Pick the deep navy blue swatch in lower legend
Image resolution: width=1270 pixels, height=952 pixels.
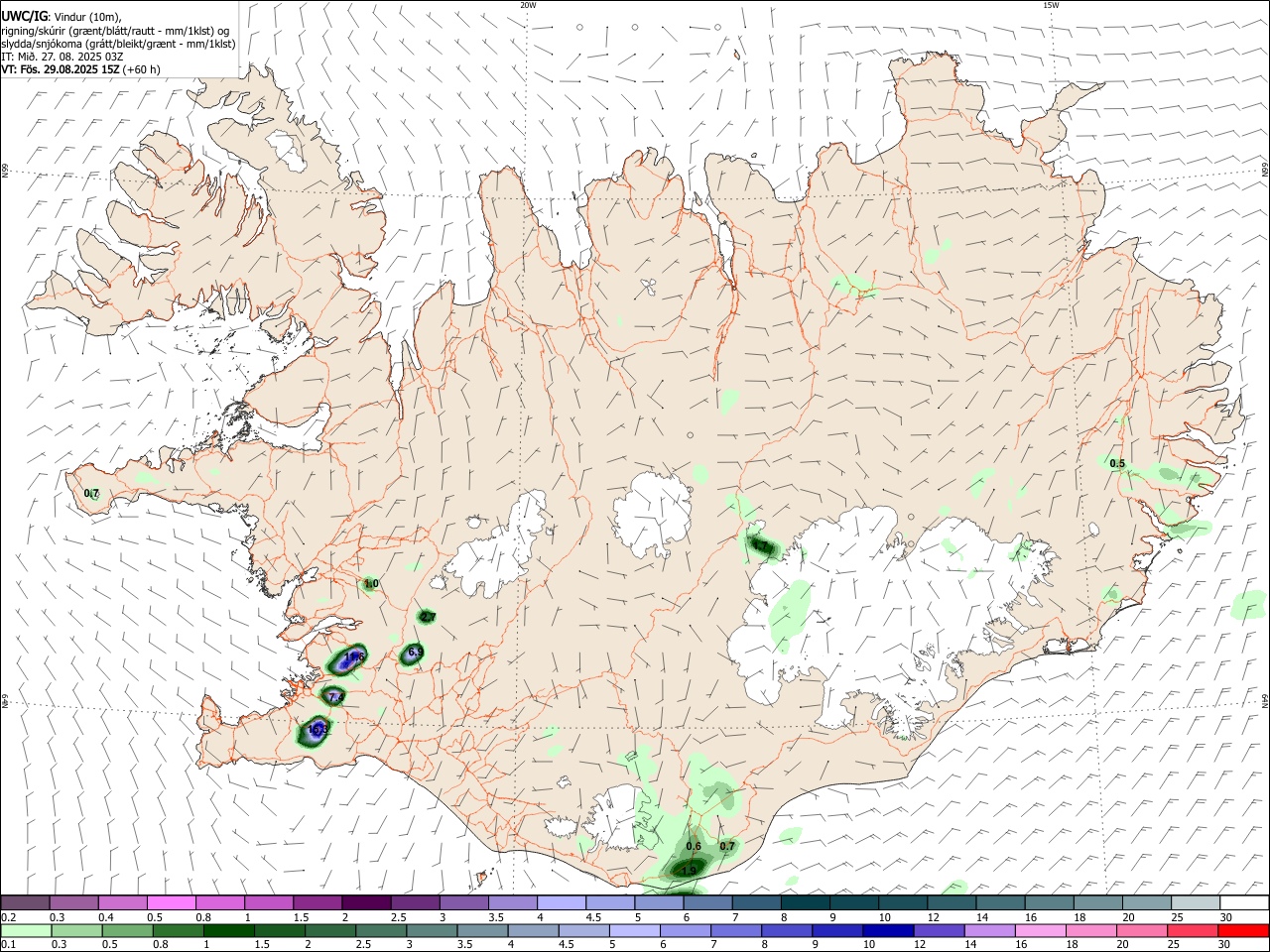(x=887, y=930)
